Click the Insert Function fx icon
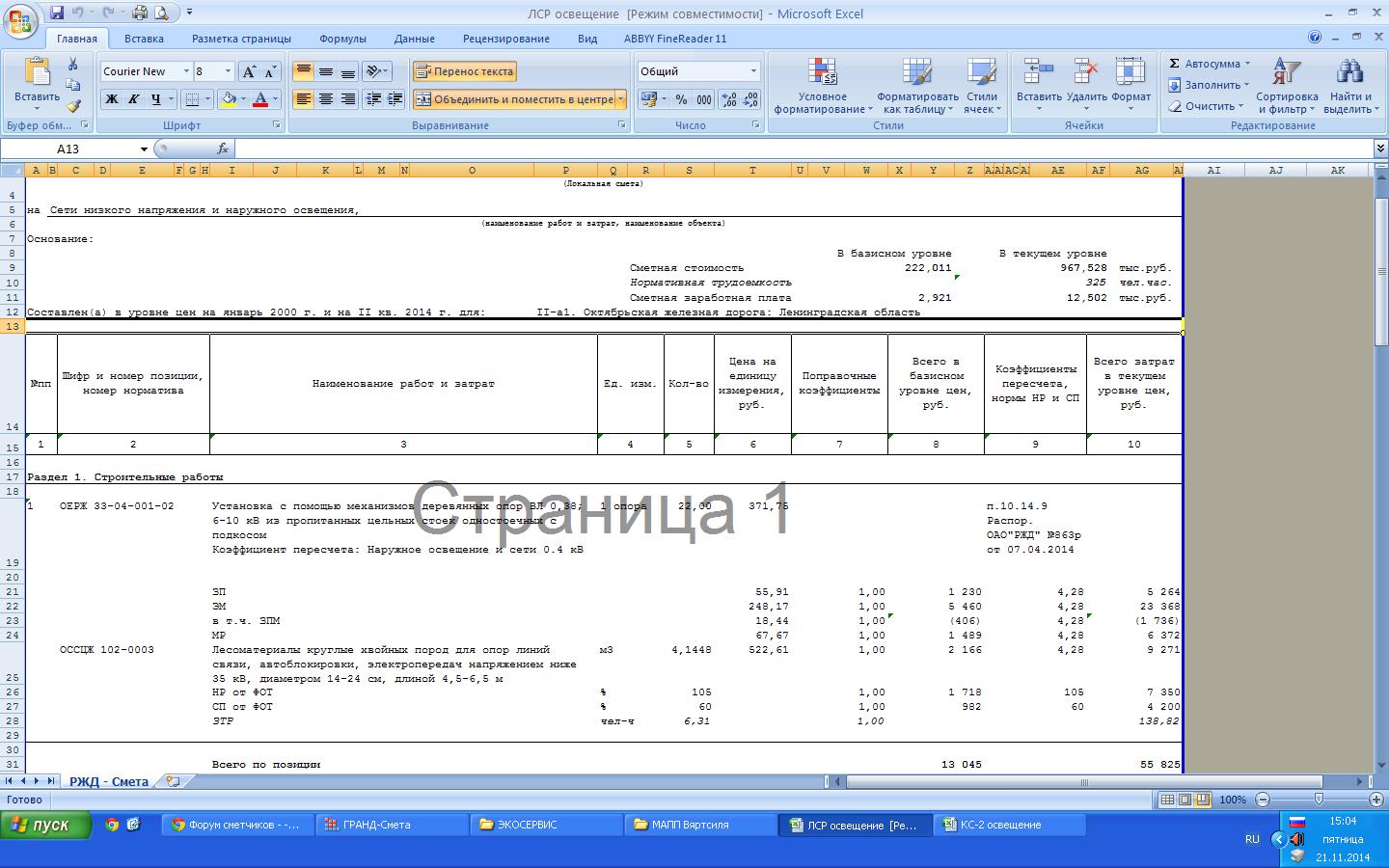 click(223, 149)
